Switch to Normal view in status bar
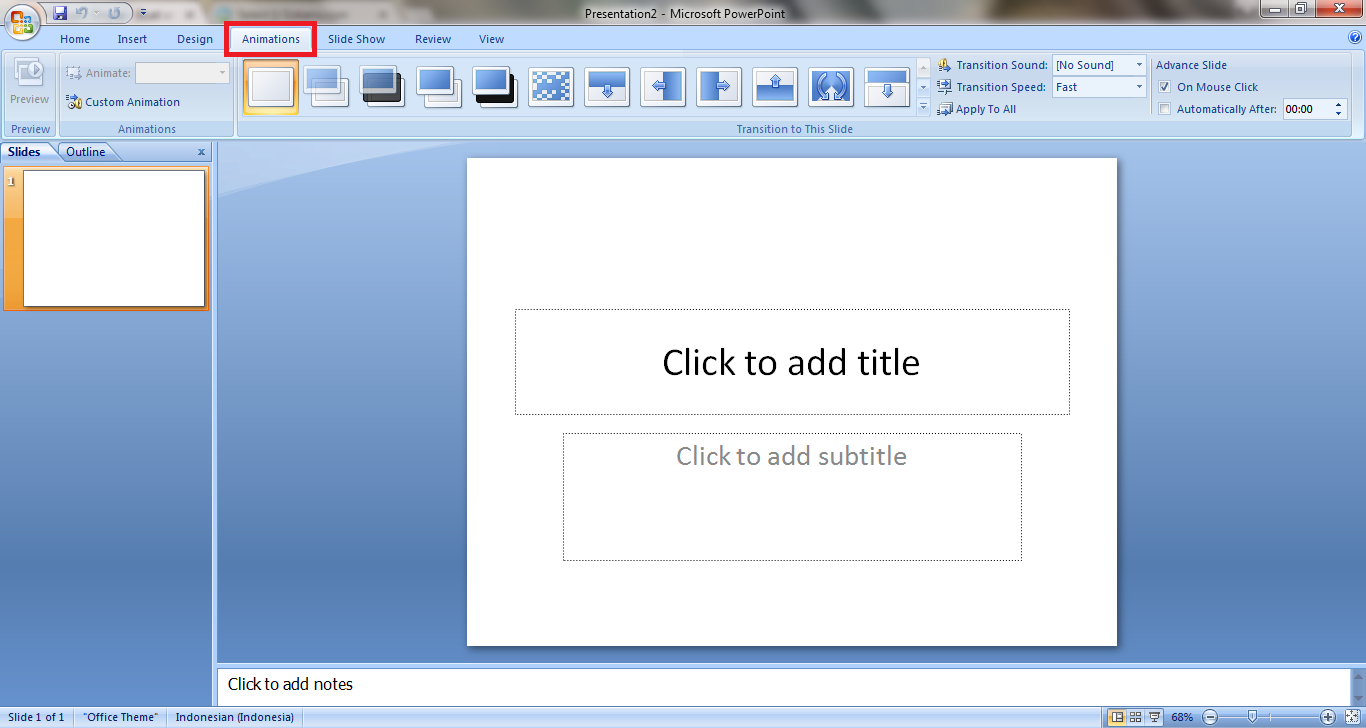This screenshot has width=1366, height=728. coord(1117,717)
